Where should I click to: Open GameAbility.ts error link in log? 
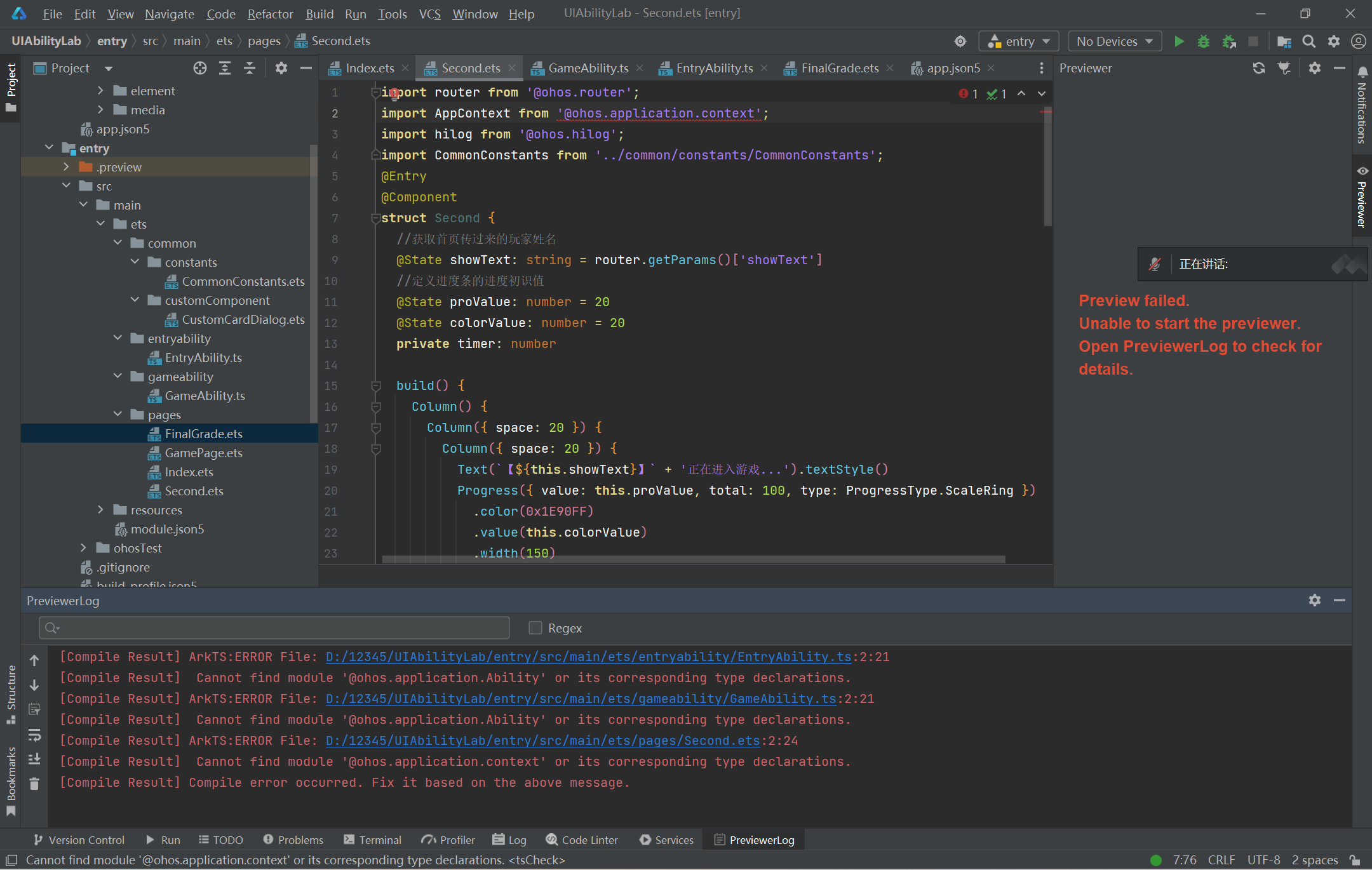(x=581, y=699)
